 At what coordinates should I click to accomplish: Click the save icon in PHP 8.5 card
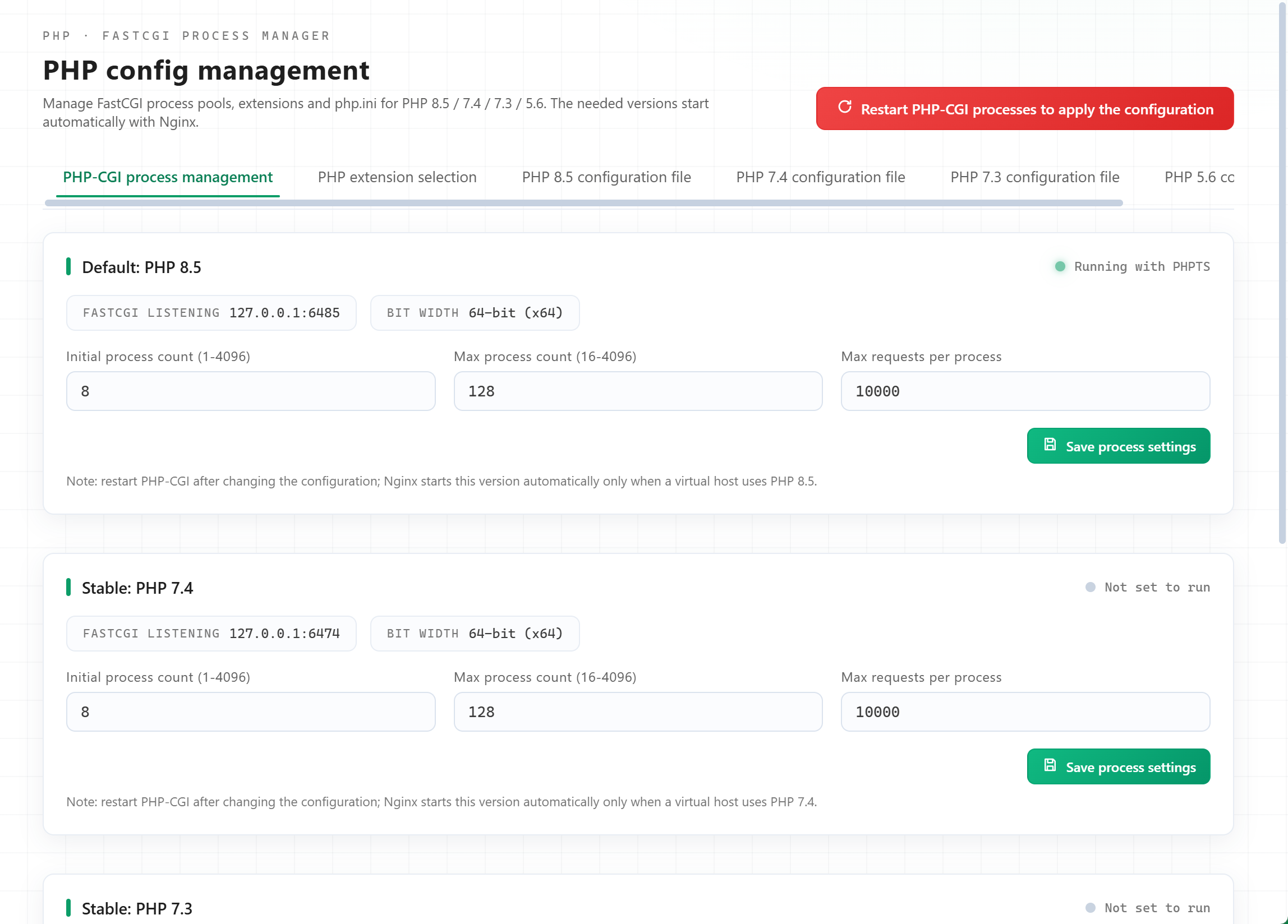pyautogui.click(x=1050, y=445)
